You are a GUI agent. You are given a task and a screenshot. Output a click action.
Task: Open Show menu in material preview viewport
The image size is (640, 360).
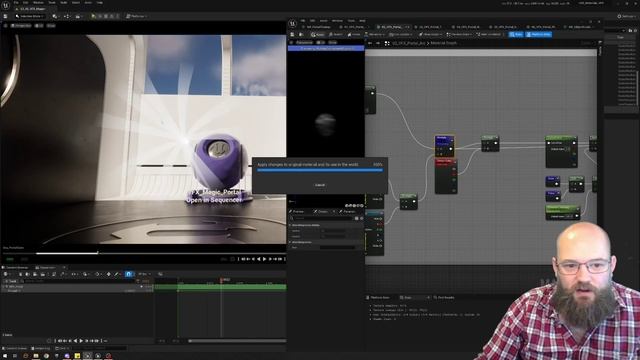coord(333,42)
